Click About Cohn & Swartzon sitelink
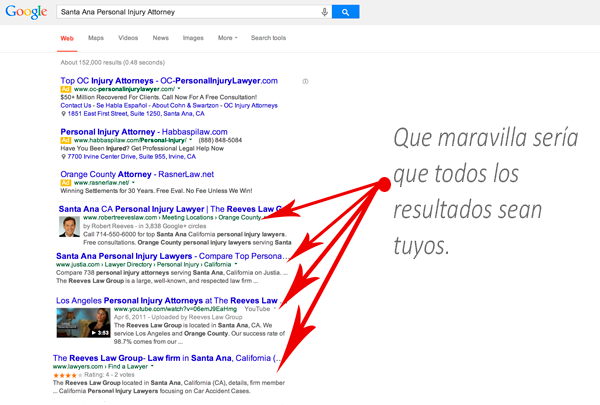 [185, 106]
